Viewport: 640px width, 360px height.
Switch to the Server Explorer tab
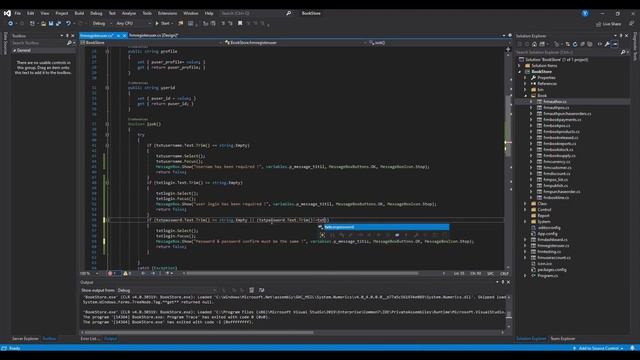click(25, 338)
